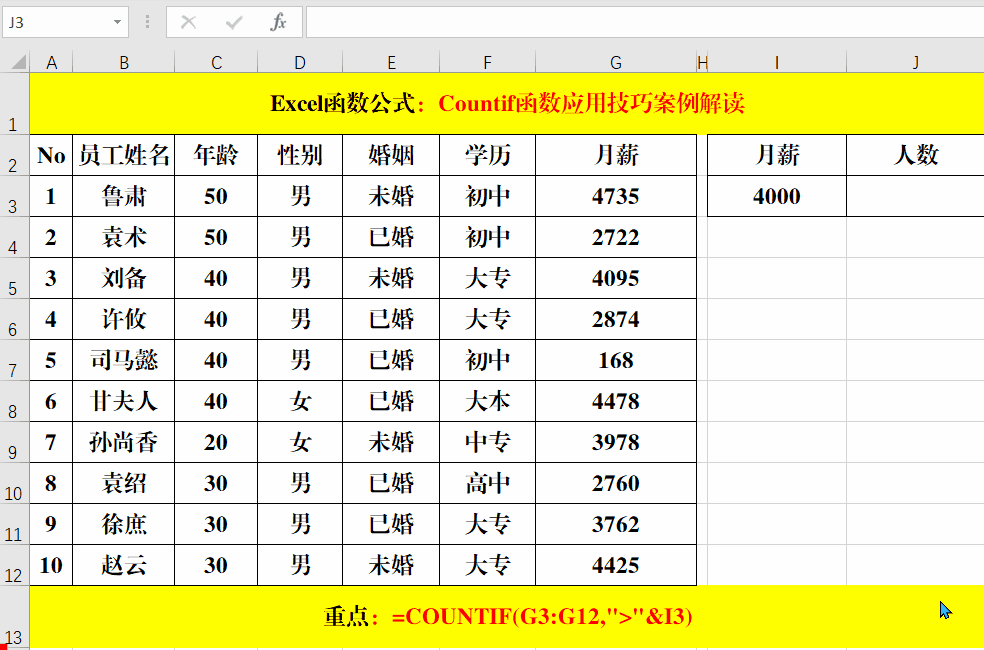984x650 pixels.
Task: Click the name cell 甘夫人
Action: [124, 401]
